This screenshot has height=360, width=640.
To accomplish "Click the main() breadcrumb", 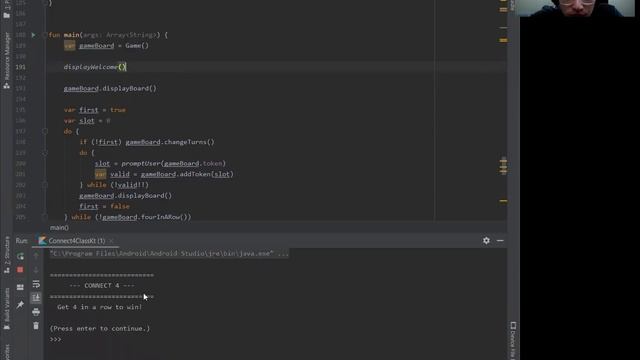I will [x=59, y=228].
